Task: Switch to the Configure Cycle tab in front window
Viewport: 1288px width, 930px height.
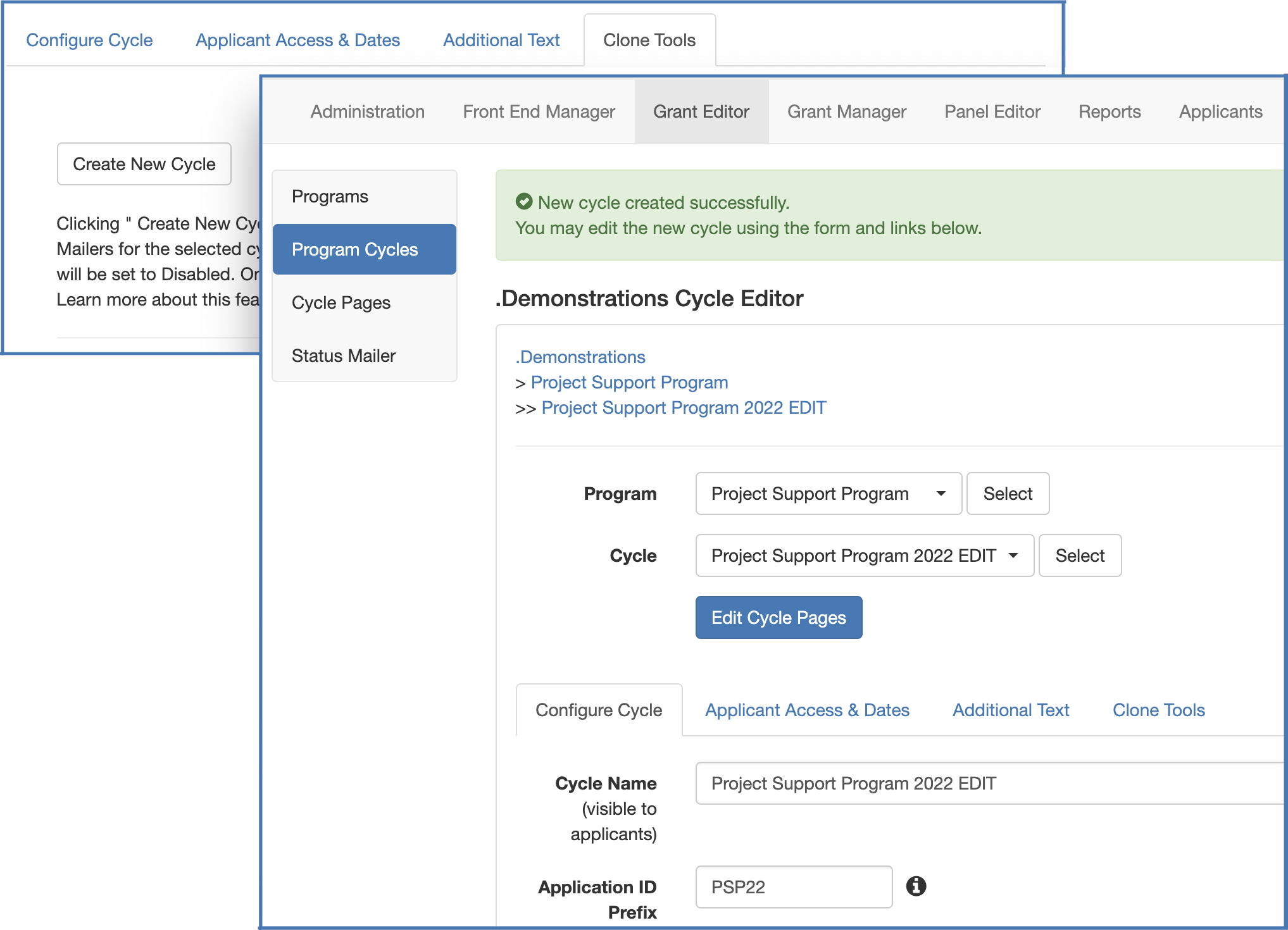Action: [x=599, y=710]
